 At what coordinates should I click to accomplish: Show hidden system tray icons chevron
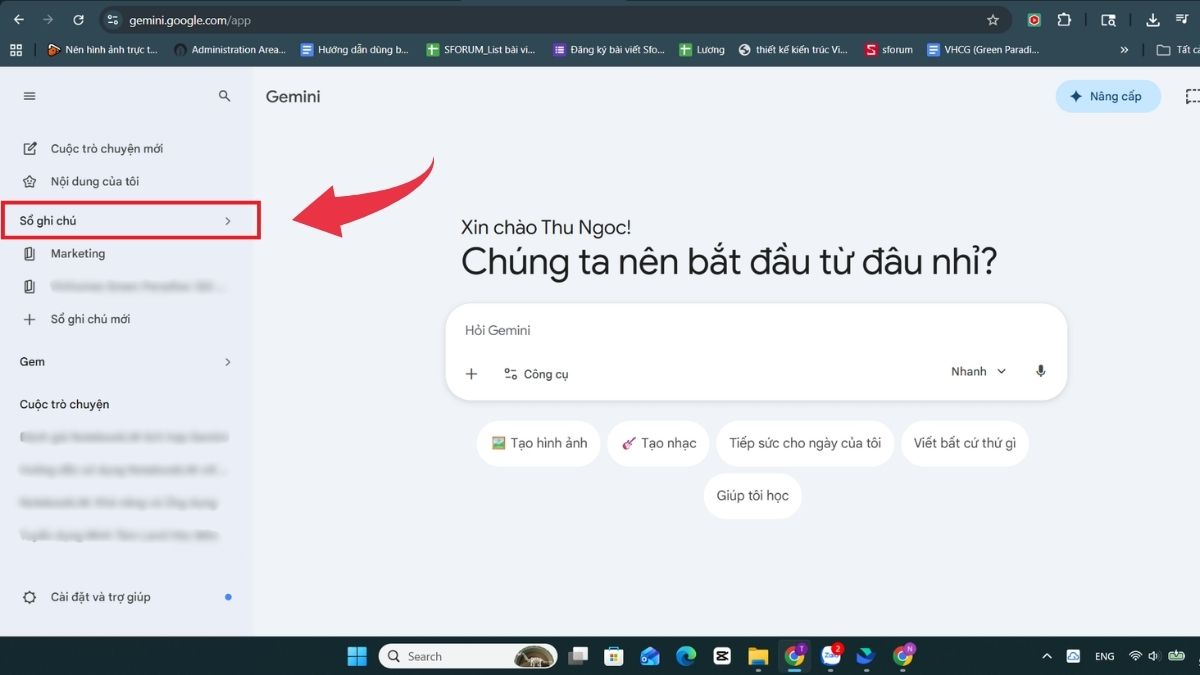coord(1047,656)
